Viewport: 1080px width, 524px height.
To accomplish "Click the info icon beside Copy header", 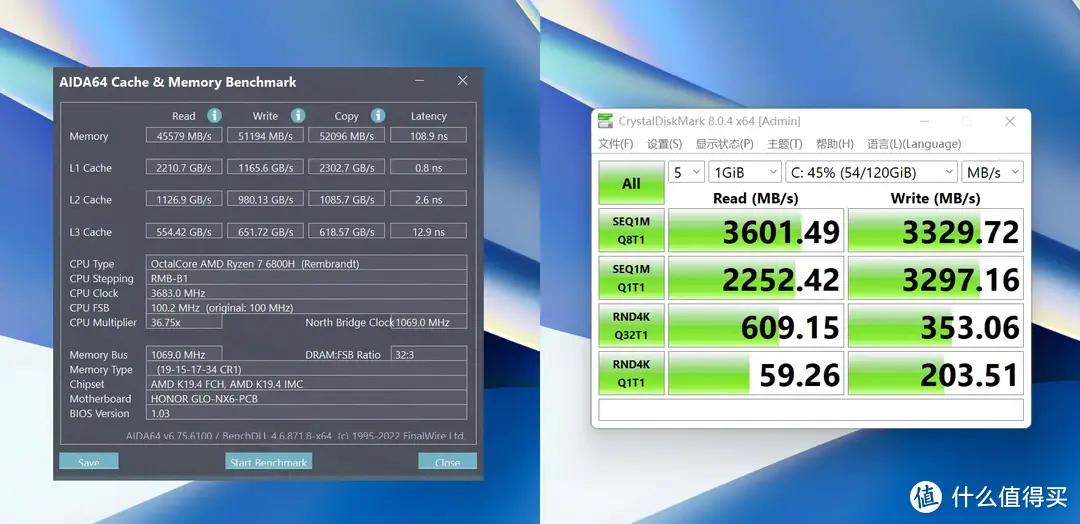I will (377, 115).
